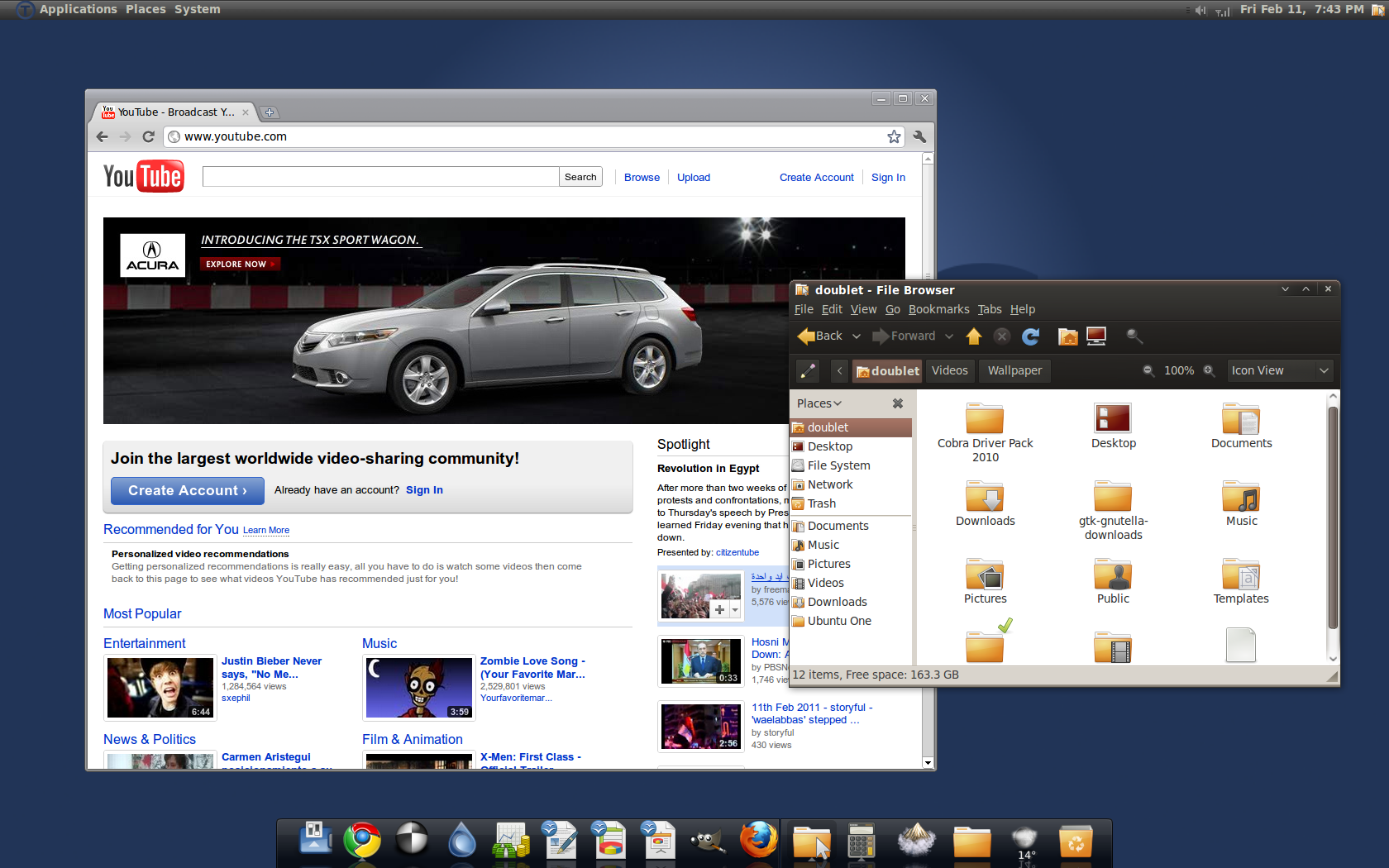Open the Bookmarks menu in File Browser

[938, 309]
